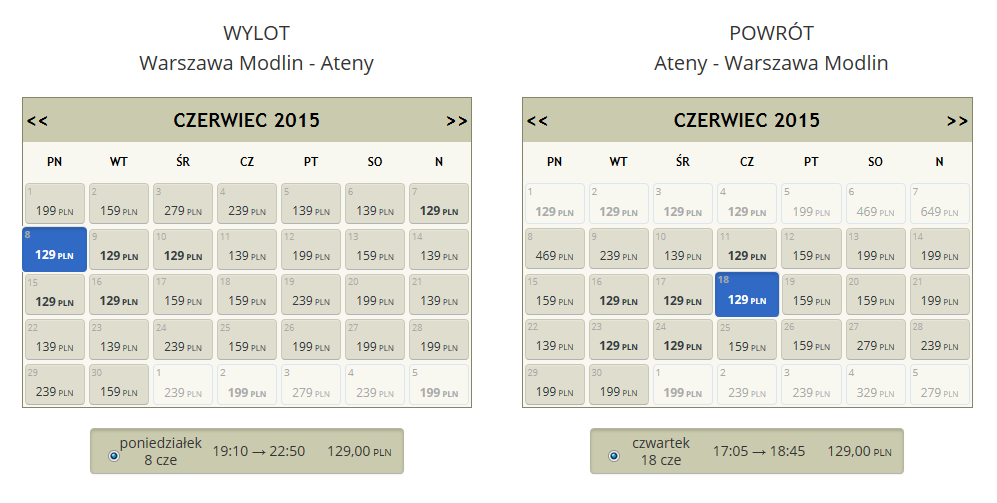Click highlighted June 8 departure date
The image size is (997, 503).
55,249
